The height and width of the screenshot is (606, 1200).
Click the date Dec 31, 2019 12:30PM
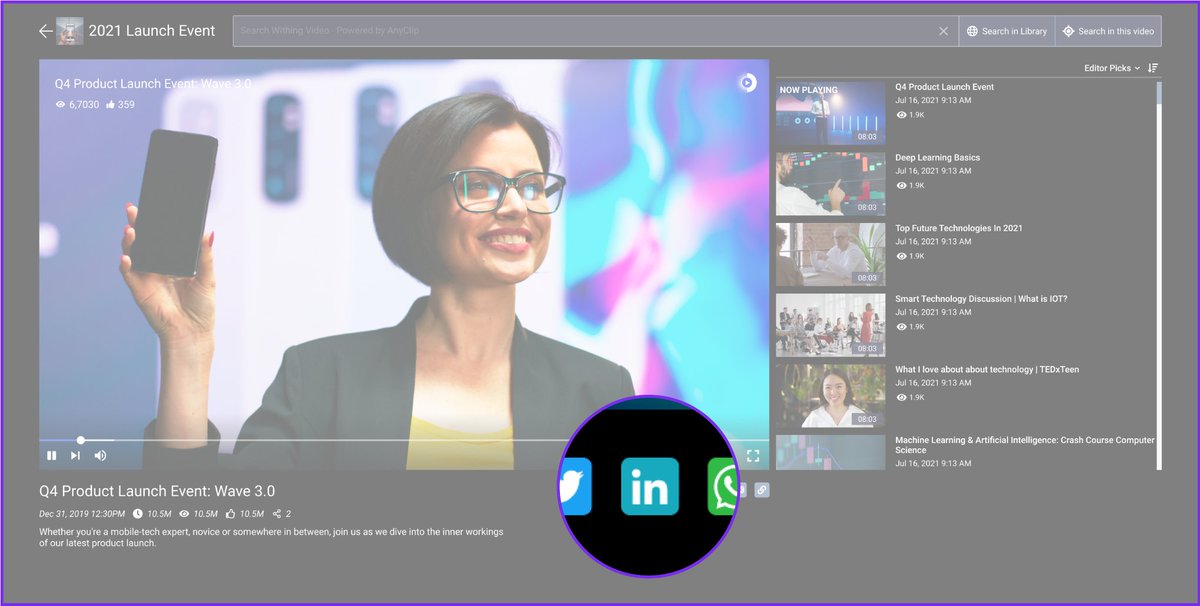82,514
